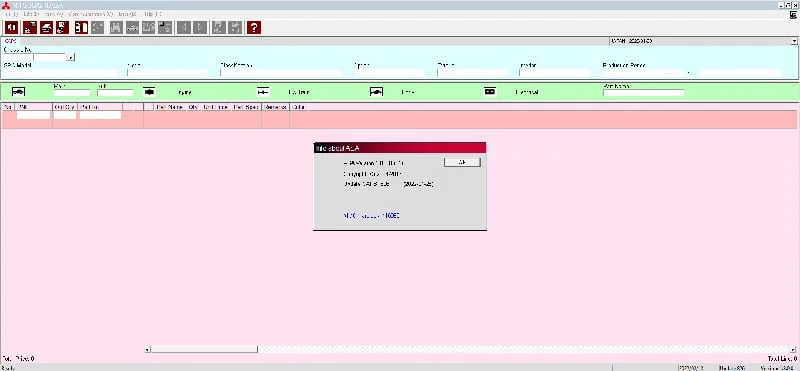800x371 pixels.
Task: Open the File menu
Action: (x=11, y=14)
